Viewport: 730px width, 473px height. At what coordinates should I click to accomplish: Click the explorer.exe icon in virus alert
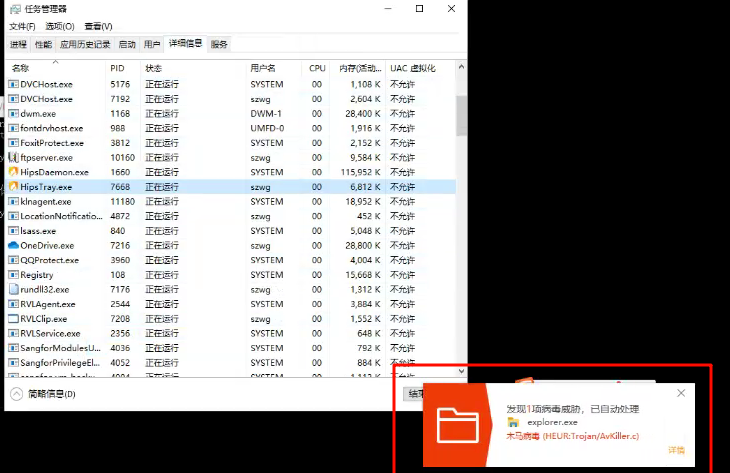coord(513,423)
